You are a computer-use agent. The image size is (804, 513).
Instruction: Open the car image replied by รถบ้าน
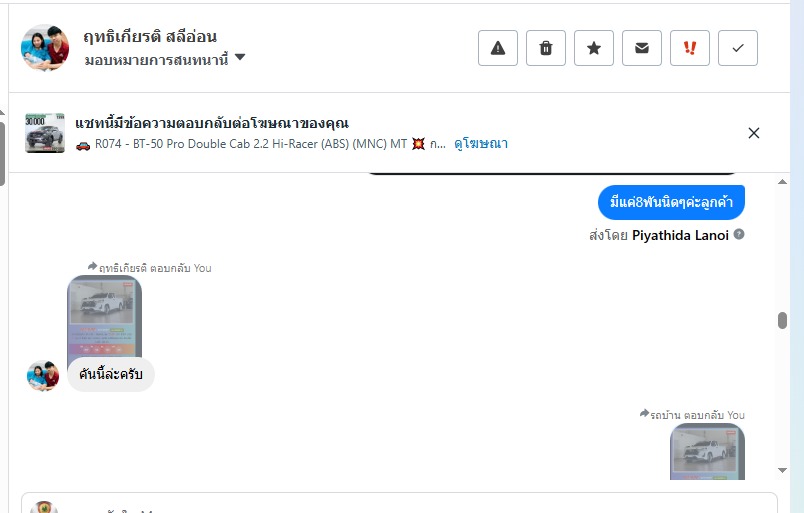coord(707,451)
